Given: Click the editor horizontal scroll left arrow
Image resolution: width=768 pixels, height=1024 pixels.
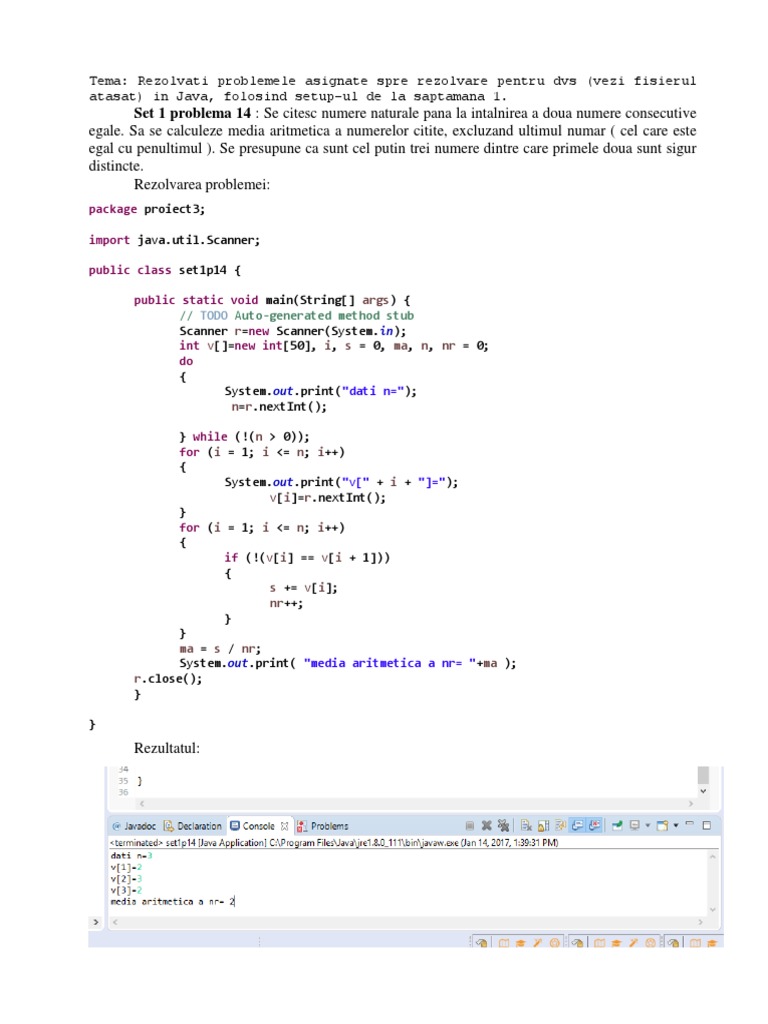Looking at the screenshot, I should pyautogui.click(x=142, y=804).
